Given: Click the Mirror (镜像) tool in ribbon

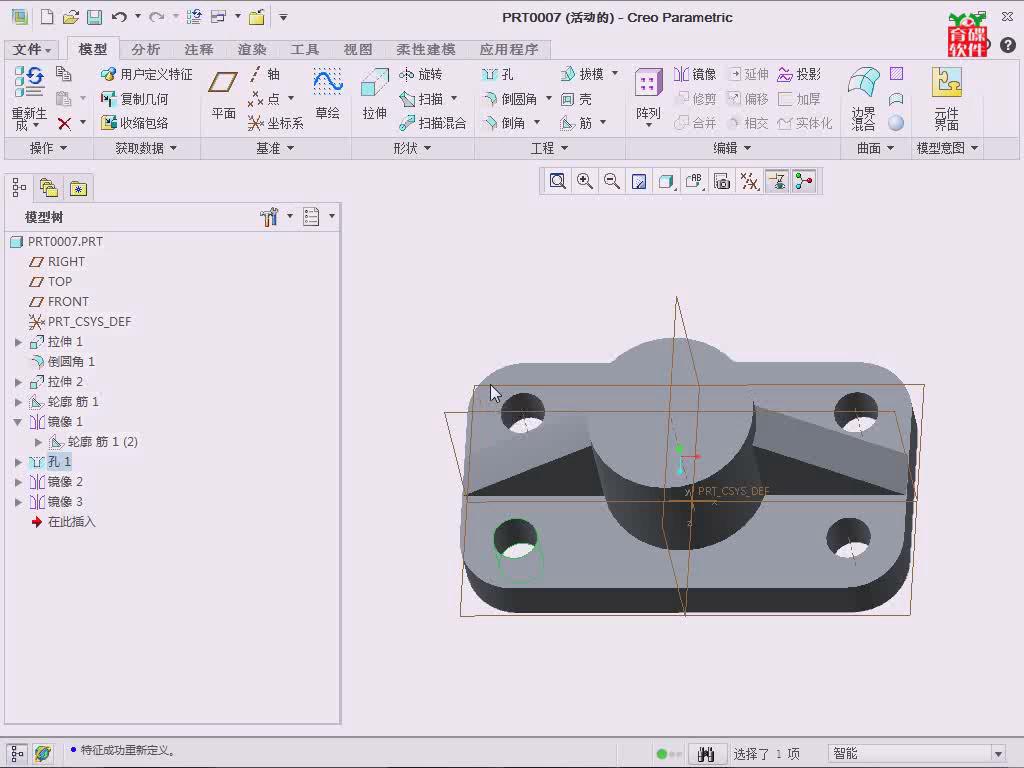Looking at the screenshot, I should coord(695,74).
